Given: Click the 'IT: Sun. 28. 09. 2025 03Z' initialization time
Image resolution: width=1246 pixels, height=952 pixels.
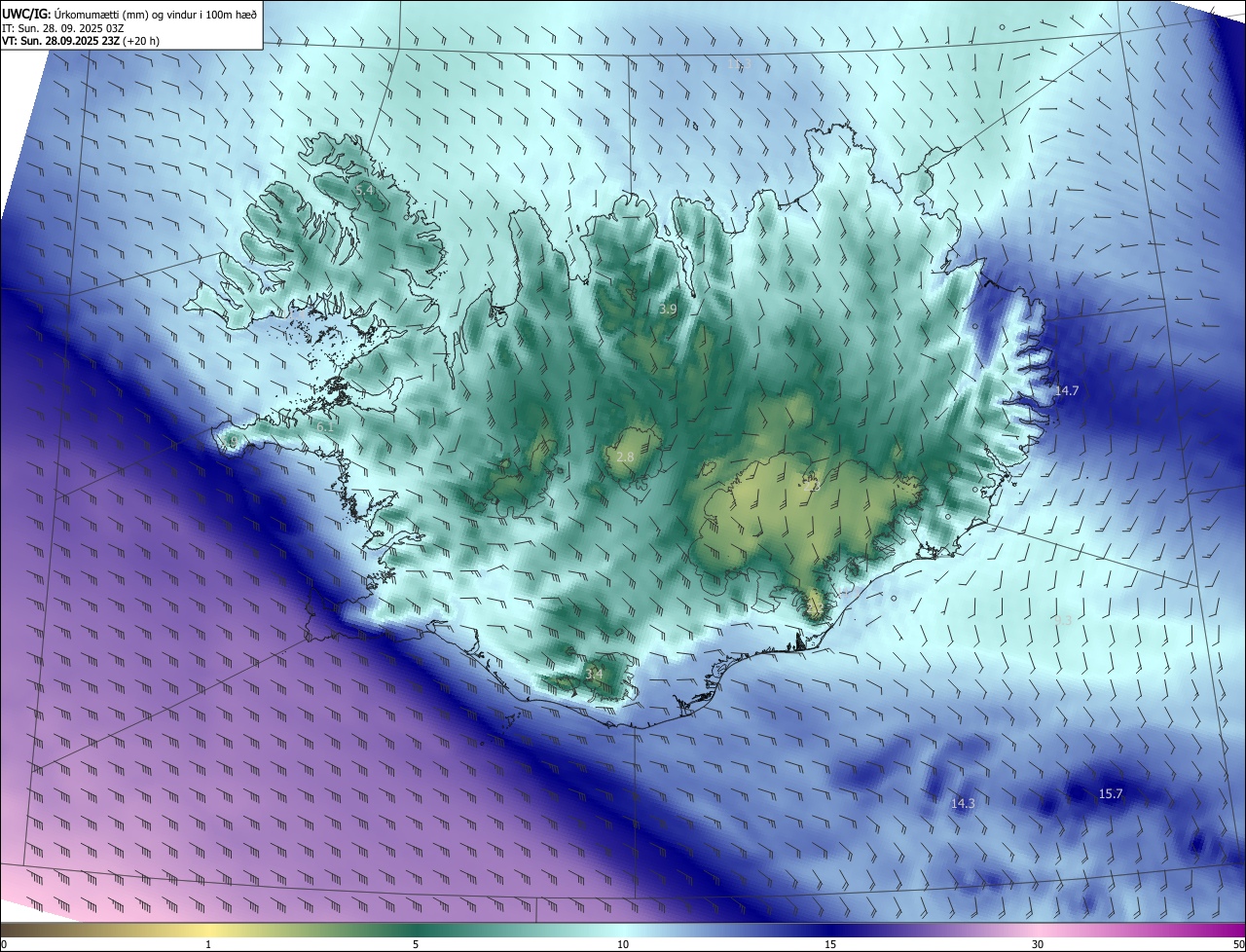Looking at the screenshot, I should (62, 28).
